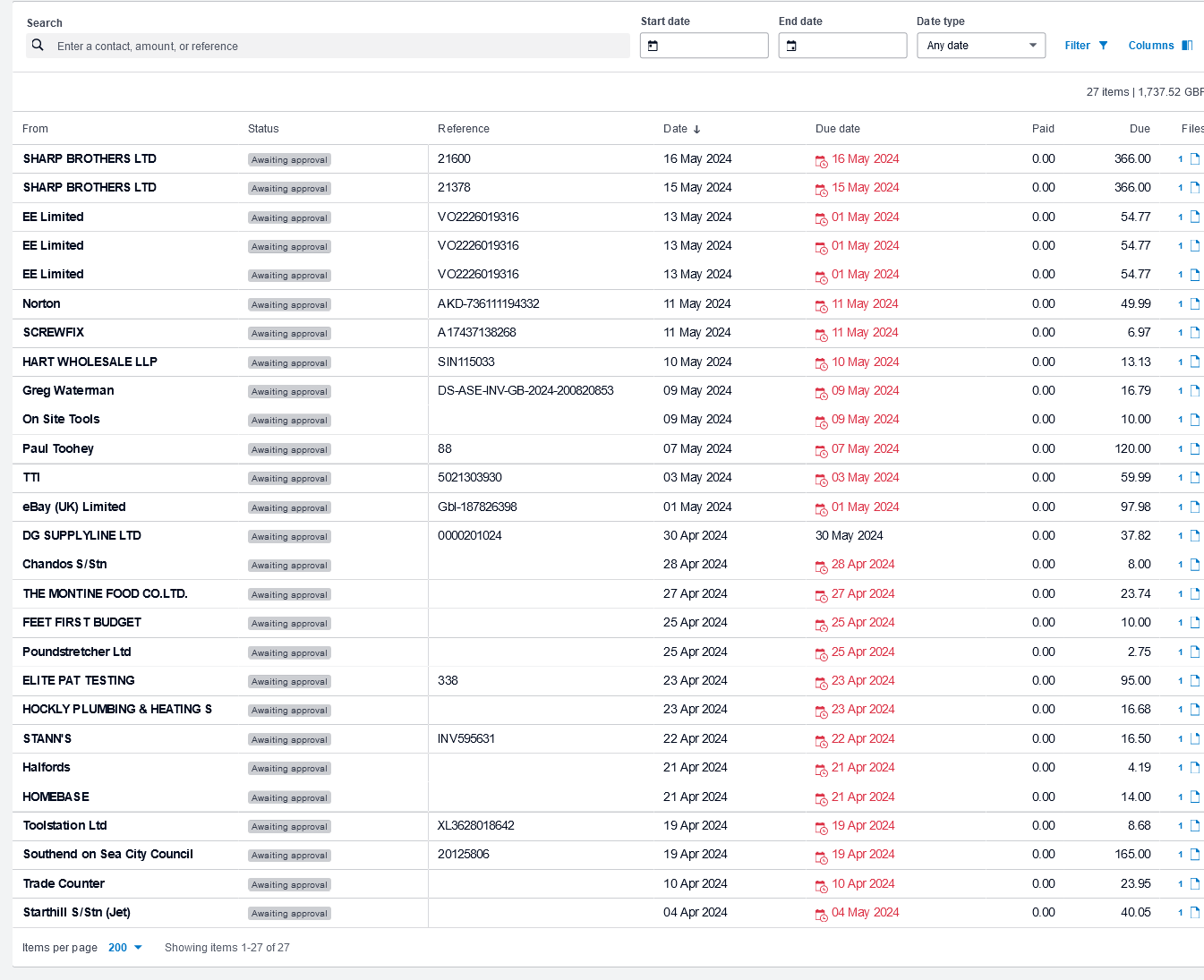1204x980 pixels.
Task: Open the Chandos S/Stn bill
Action: pos(64,564)
